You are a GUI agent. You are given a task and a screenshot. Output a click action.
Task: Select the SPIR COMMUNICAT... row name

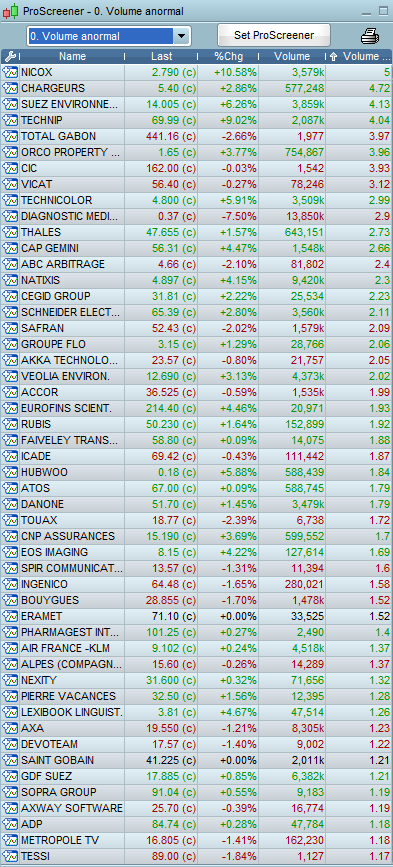(72, 568)
